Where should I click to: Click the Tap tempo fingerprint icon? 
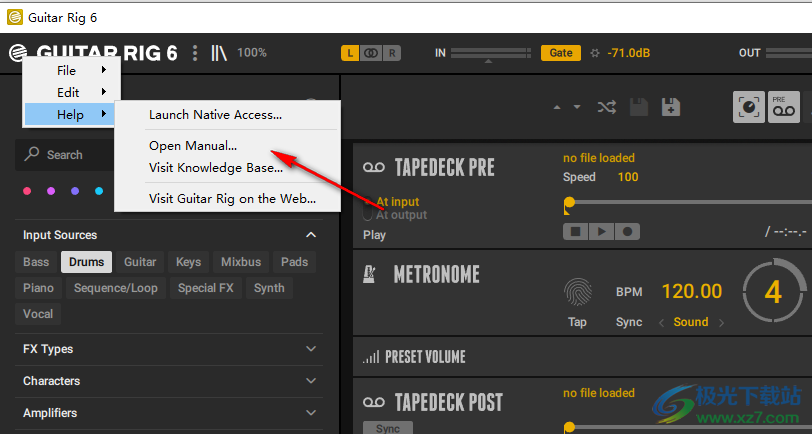click(577, 291)
